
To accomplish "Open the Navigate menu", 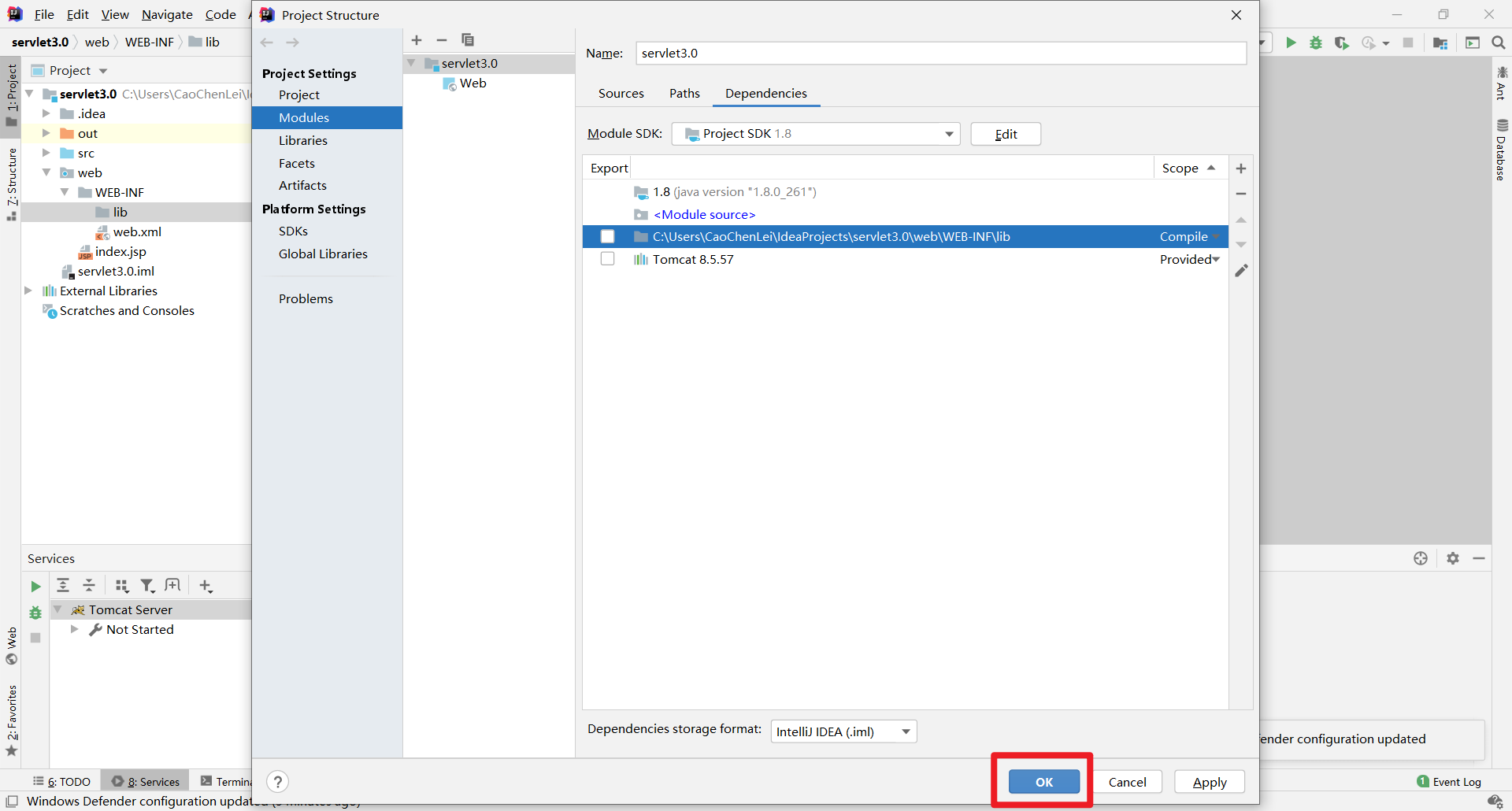I will [x=167, y=14].
